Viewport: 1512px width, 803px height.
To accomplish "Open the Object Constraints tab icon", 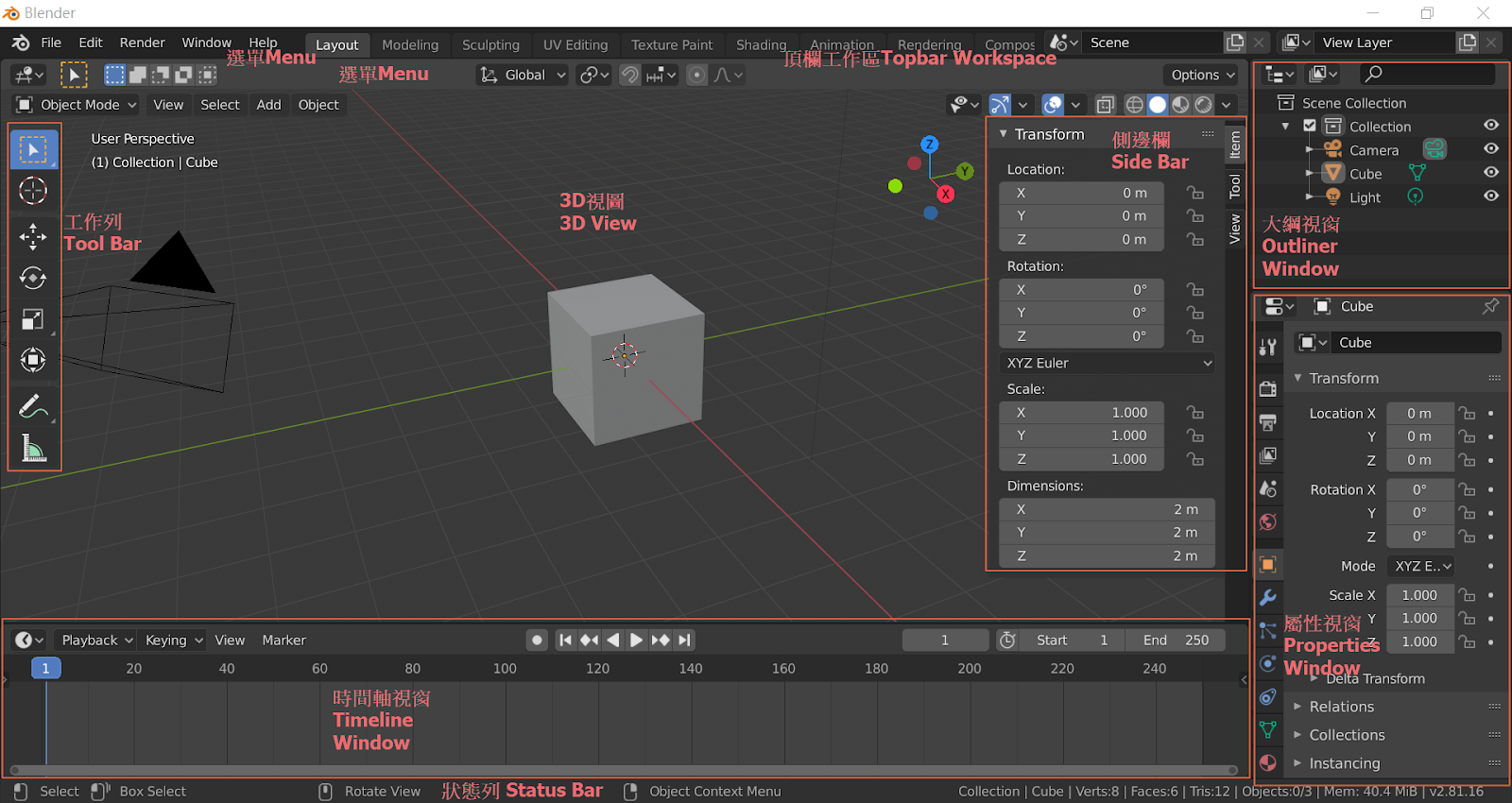I will click(1268, 697).
